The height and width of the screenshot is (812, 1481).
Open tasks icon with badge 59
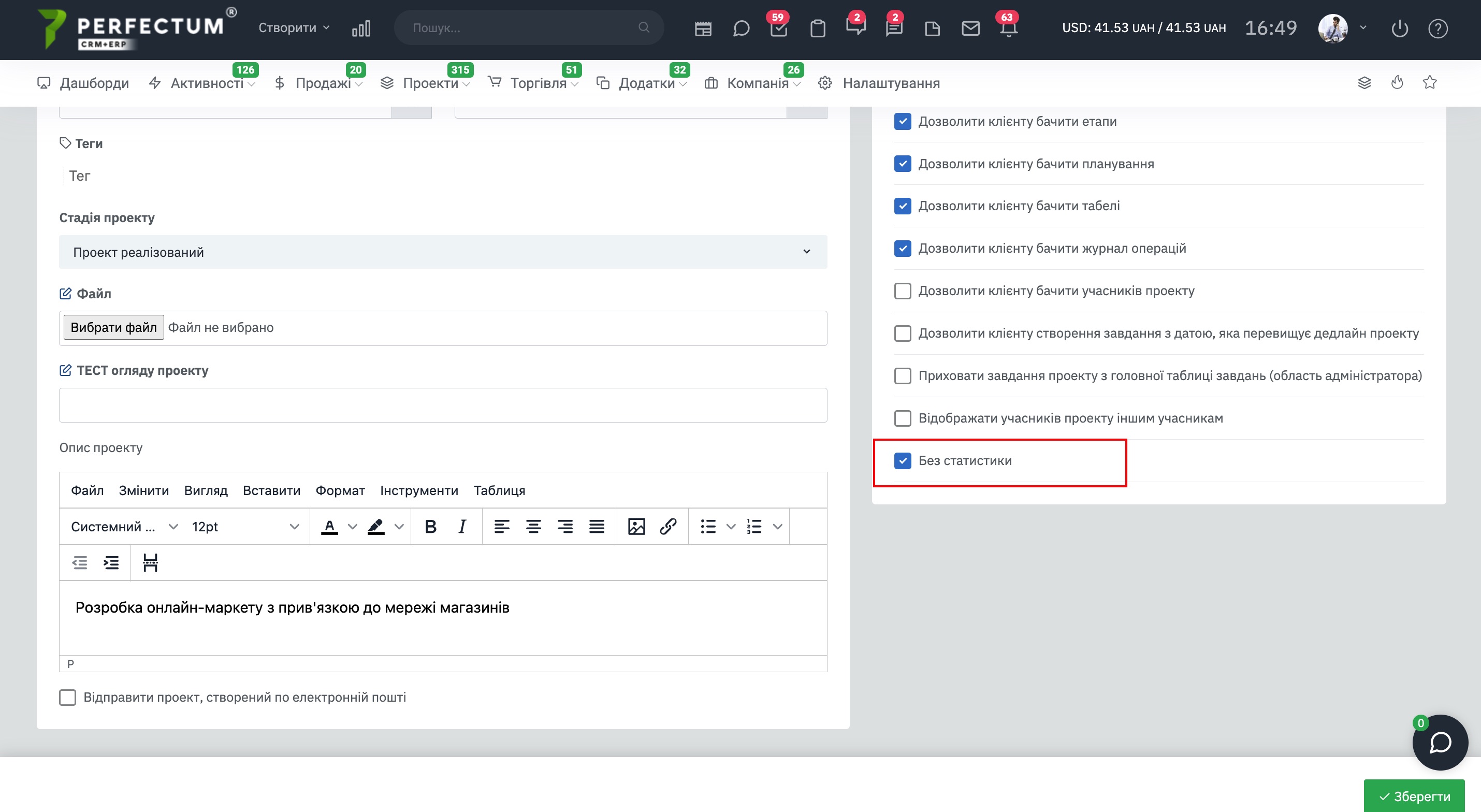(778, 28)
